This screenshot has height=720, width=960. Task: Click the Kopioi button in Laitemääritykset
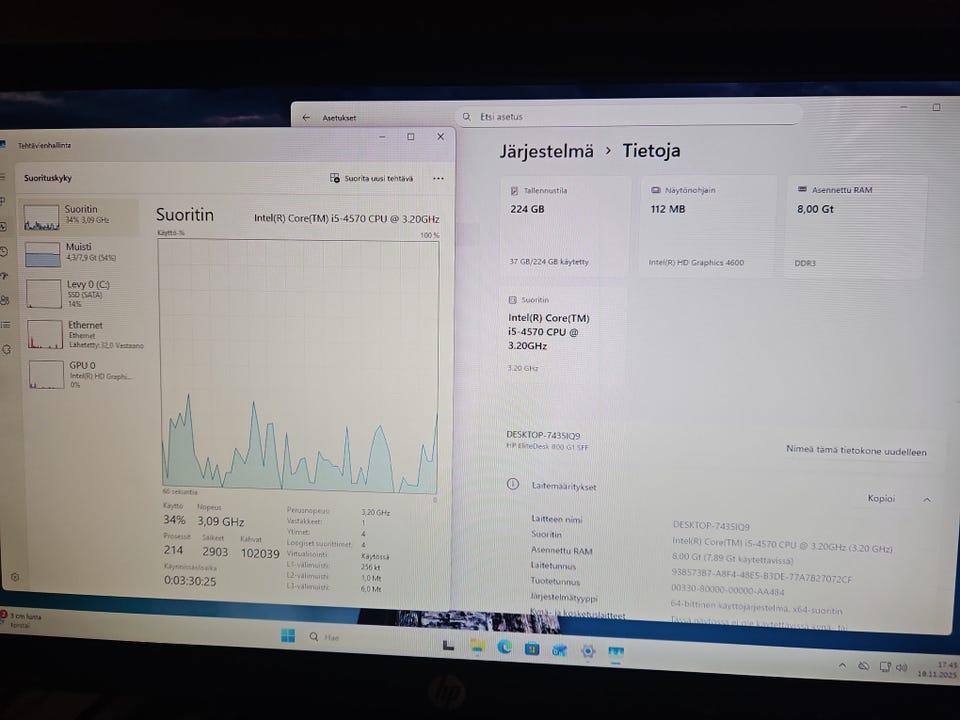[881, 498]
